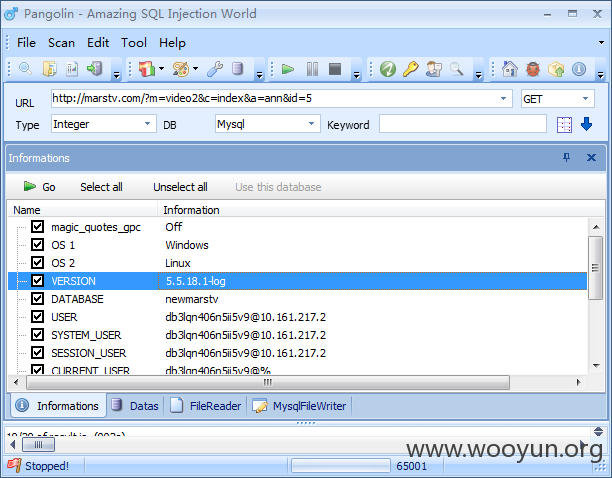Click the paint palette toolbar icon

(x=181, y=69)
